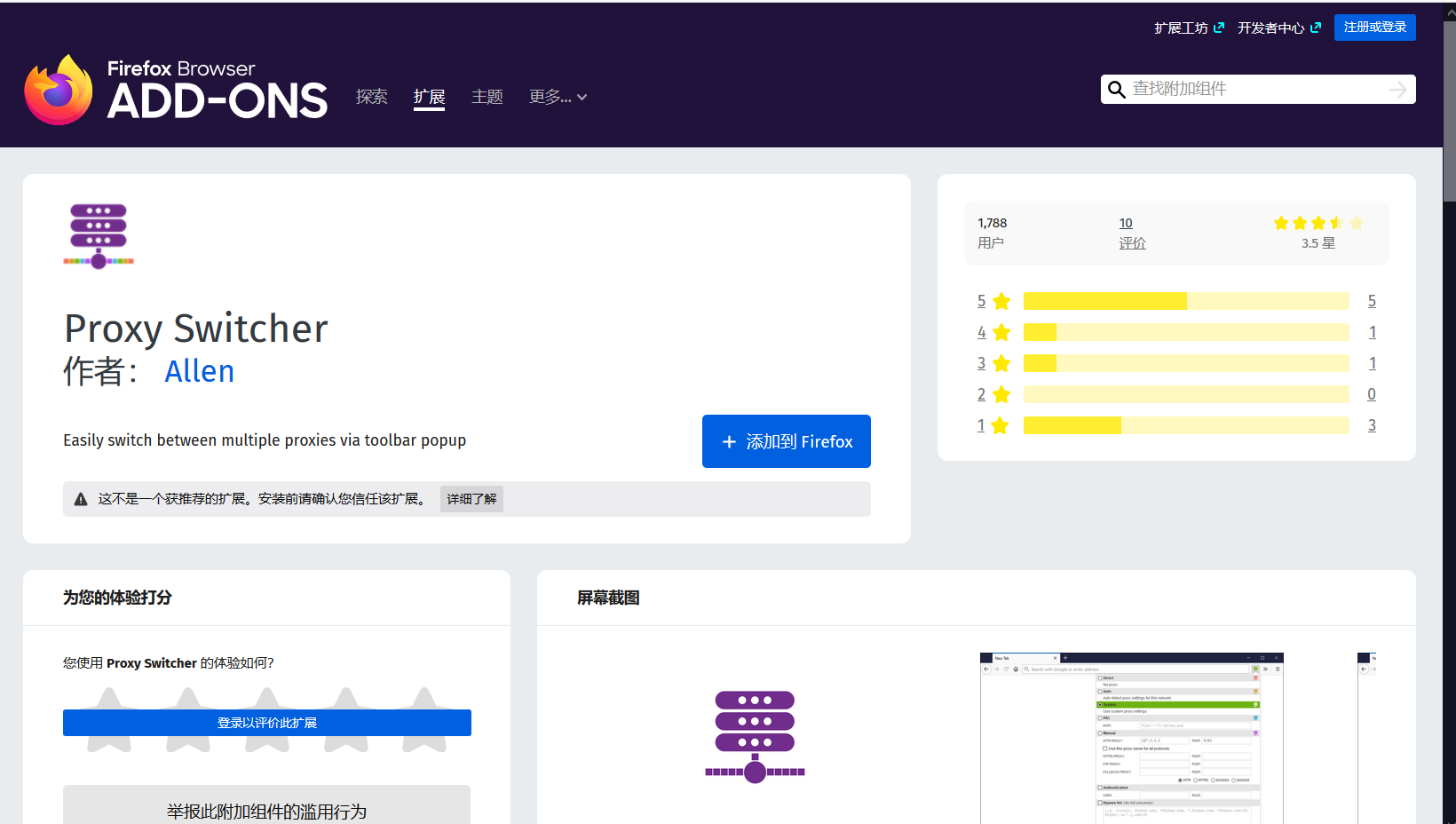Filter reviews by 3 star link
The width and height of the screenshot is (1456, 824).
[x=993, y=363]
